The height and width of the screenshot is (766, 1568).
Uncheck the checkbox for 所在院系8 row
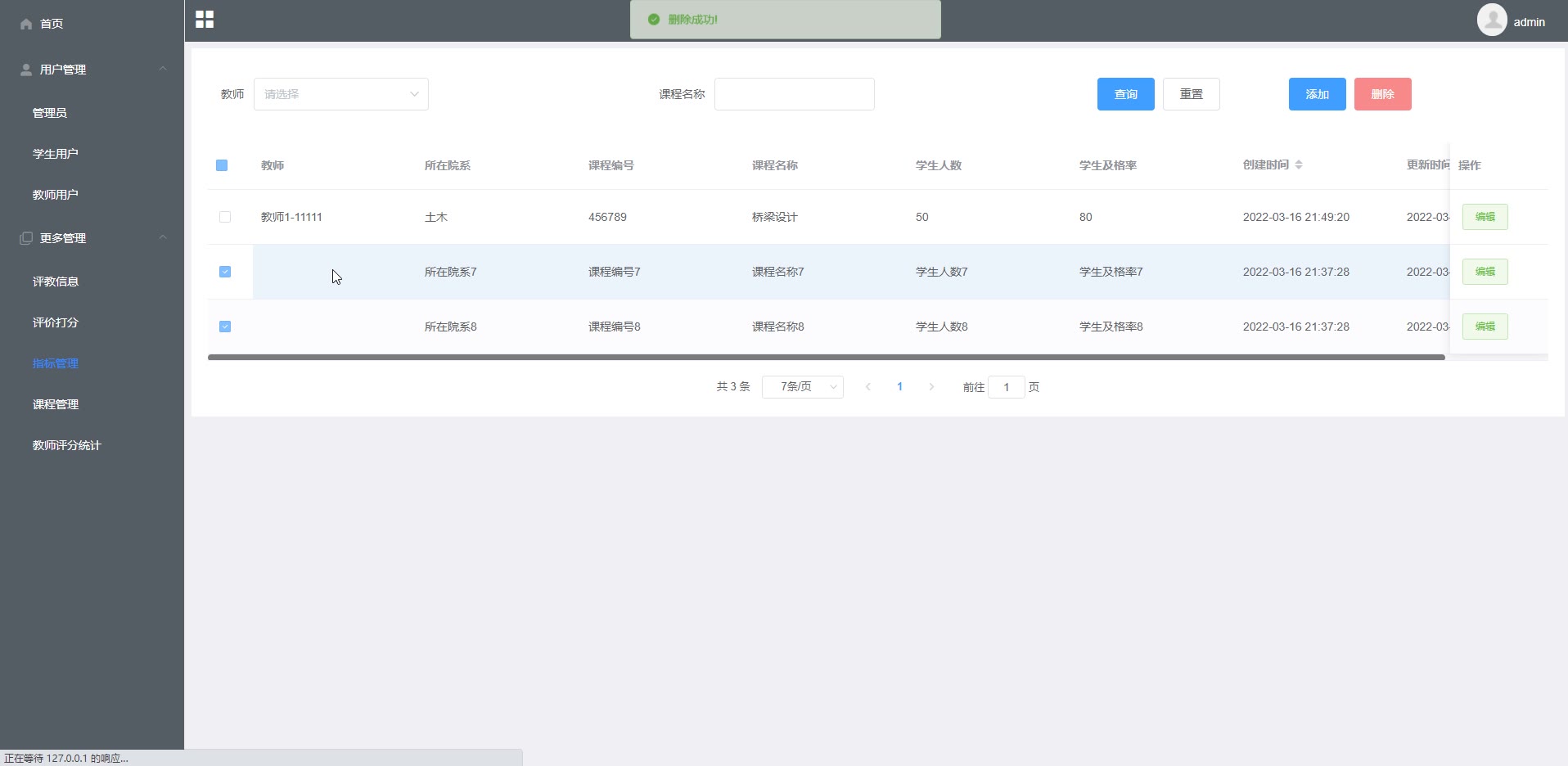(x=225, y=327)
